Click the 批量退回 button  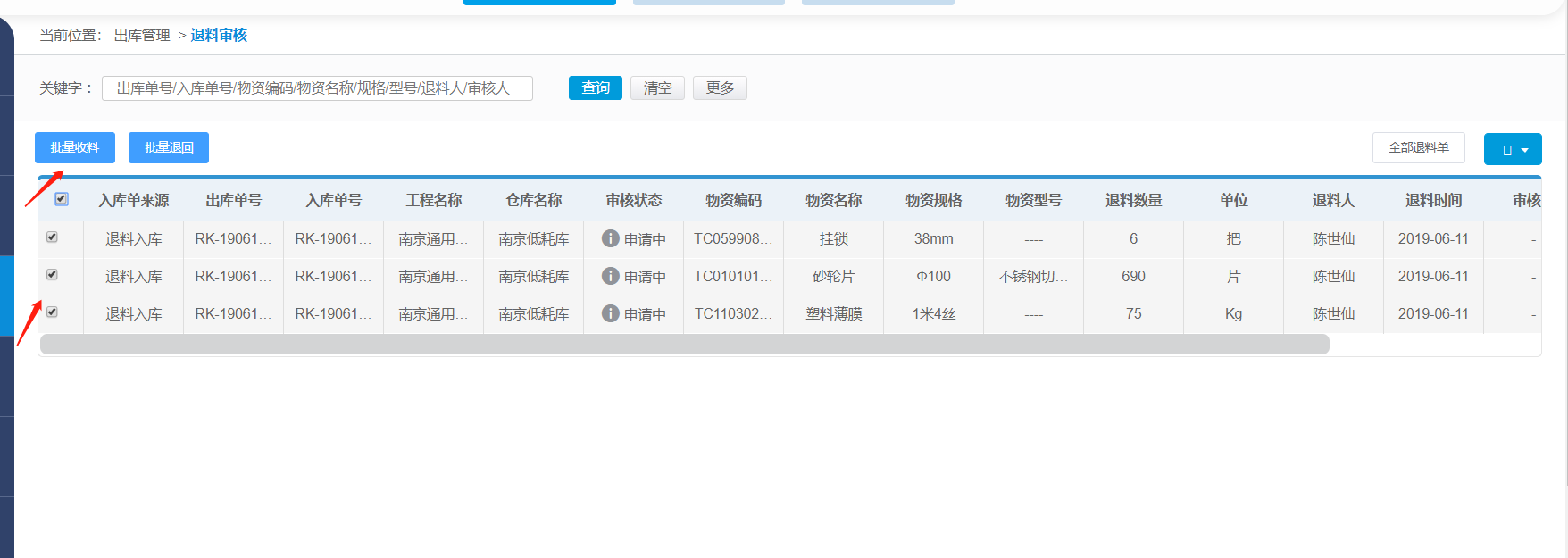point(169,148)
